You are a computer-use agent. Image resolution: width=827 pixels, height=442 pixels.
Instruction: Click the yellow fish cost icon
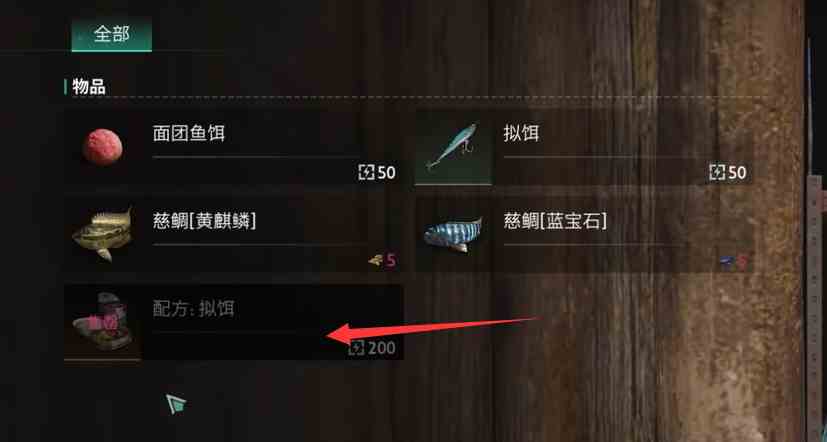(x=376, y=260)
